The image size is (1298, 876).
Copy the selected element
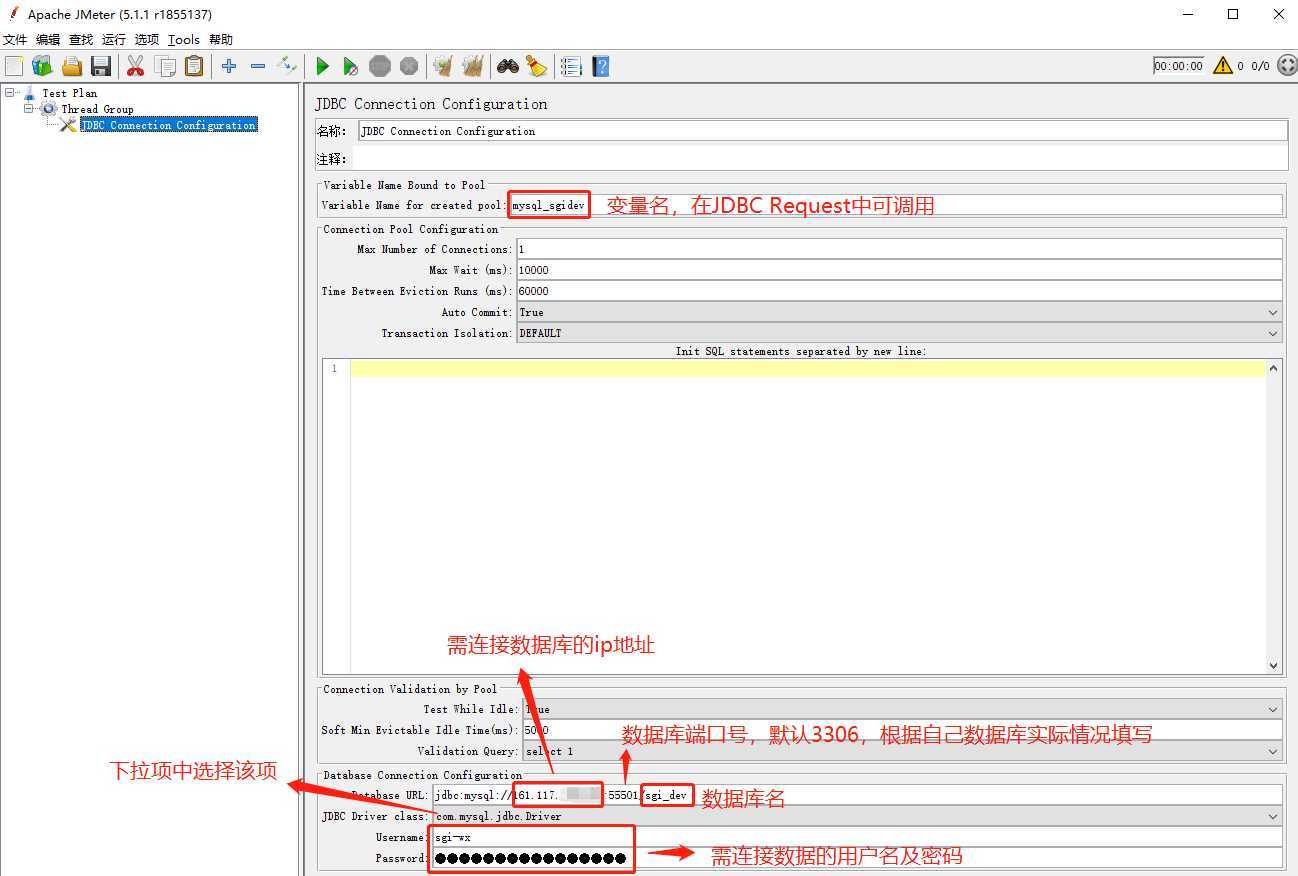(x=165, y=66)
